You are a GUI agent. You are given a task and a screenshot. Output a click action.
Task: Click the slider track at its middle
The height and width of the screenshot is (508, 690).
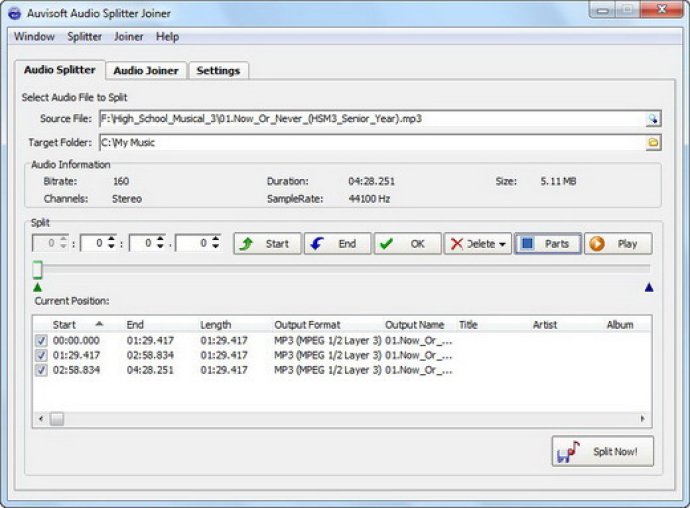click(342, 268)
